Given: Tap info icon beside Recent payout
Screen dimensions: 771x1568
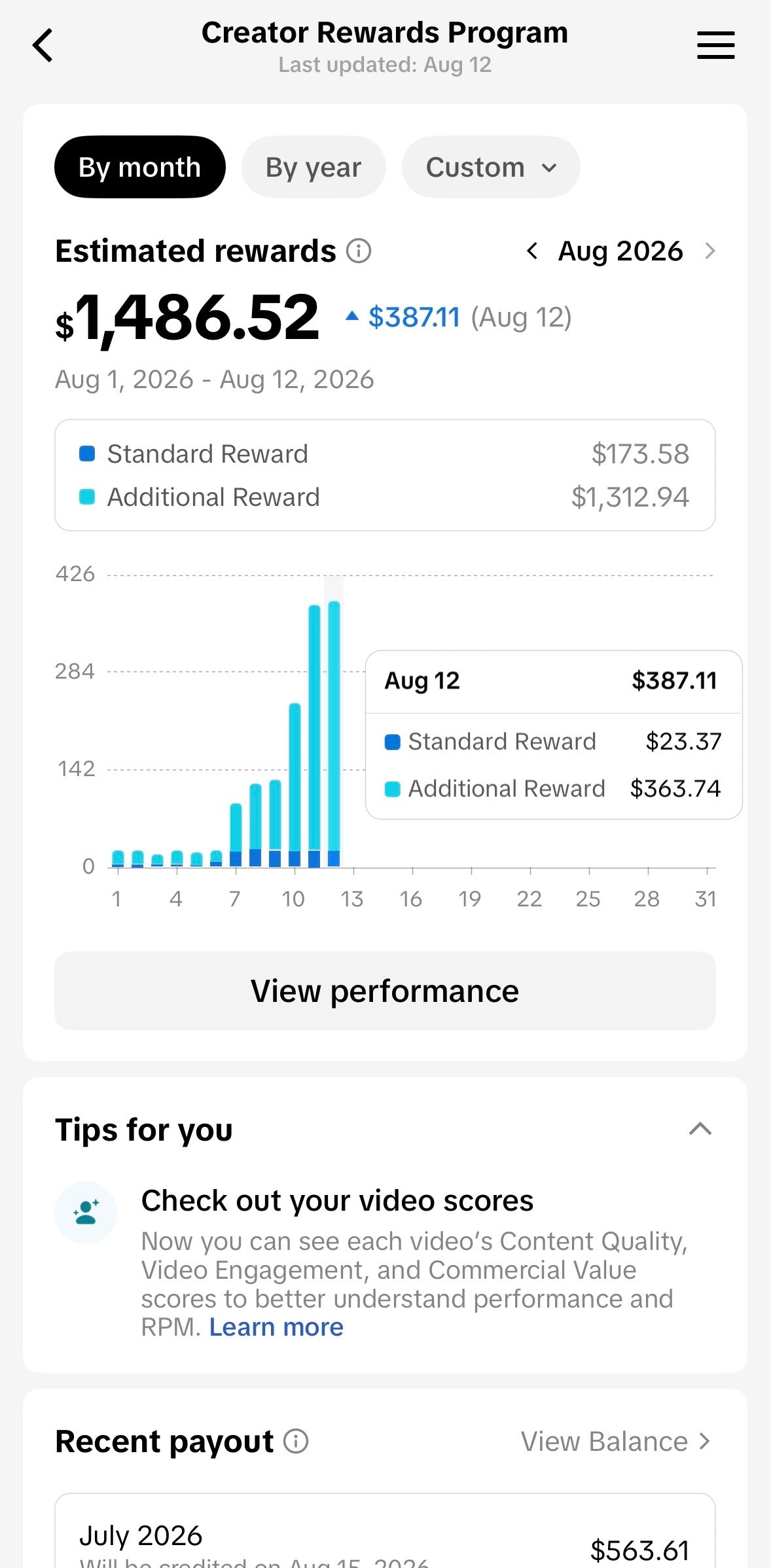Looking at the screenshot, I should point(296,1442).
